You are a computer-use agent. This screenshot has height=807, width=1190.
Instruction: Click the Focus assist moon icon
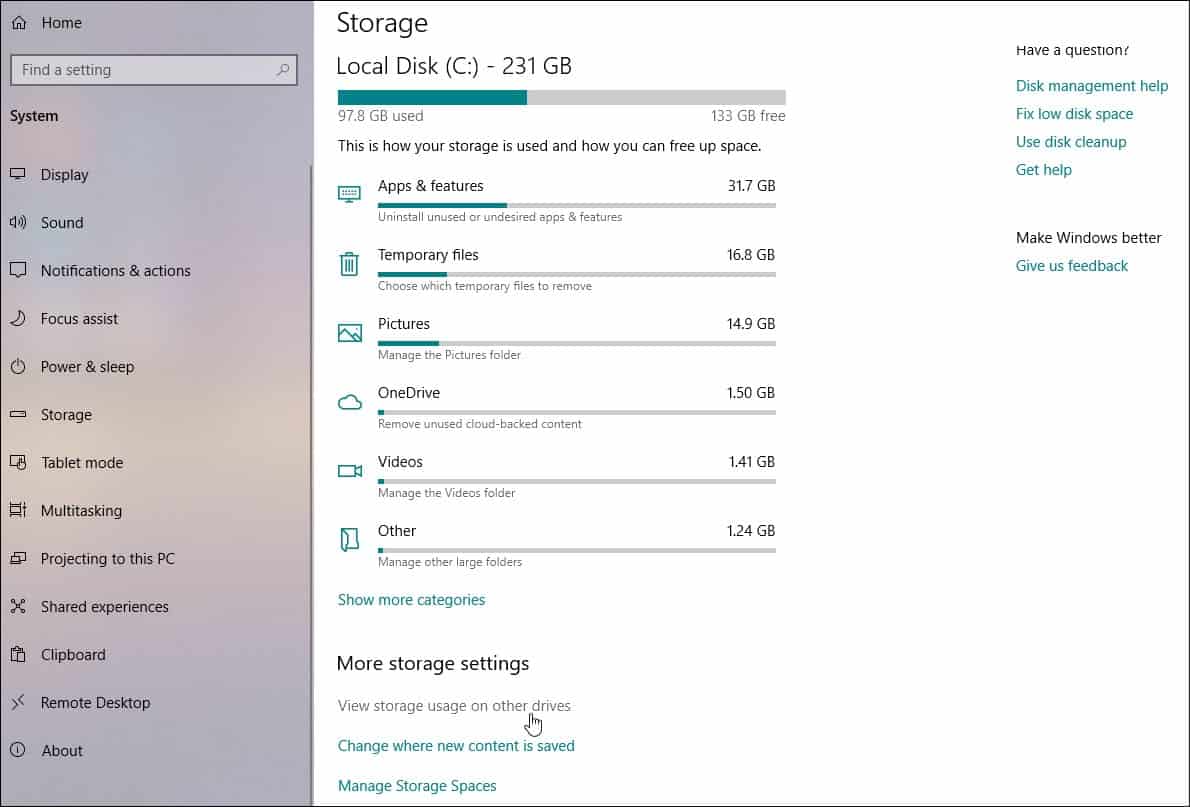point(18,318)
